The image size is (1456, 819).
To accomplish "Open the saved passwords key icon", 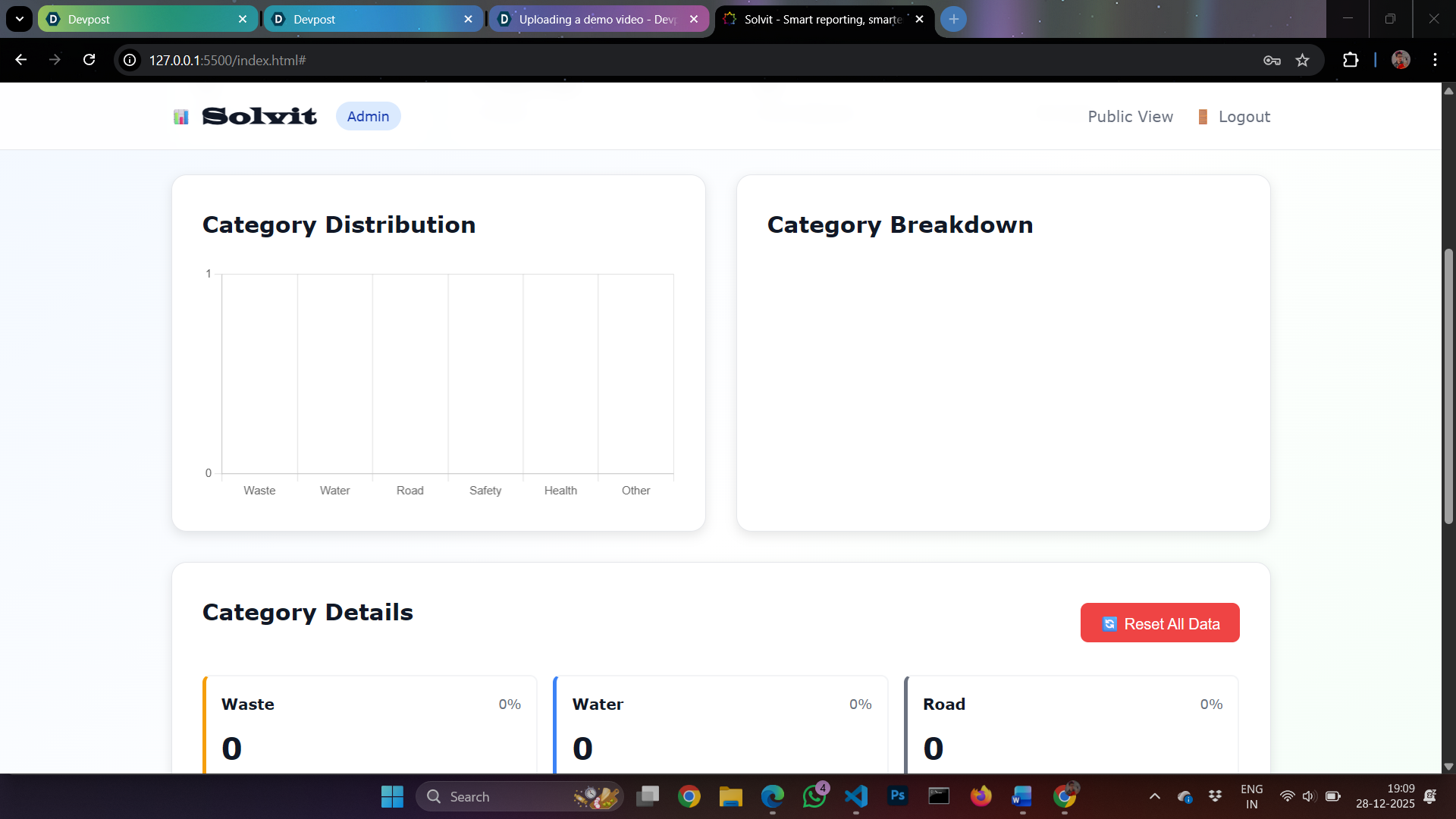I will pyautogui.click(x=1272, y=60).
